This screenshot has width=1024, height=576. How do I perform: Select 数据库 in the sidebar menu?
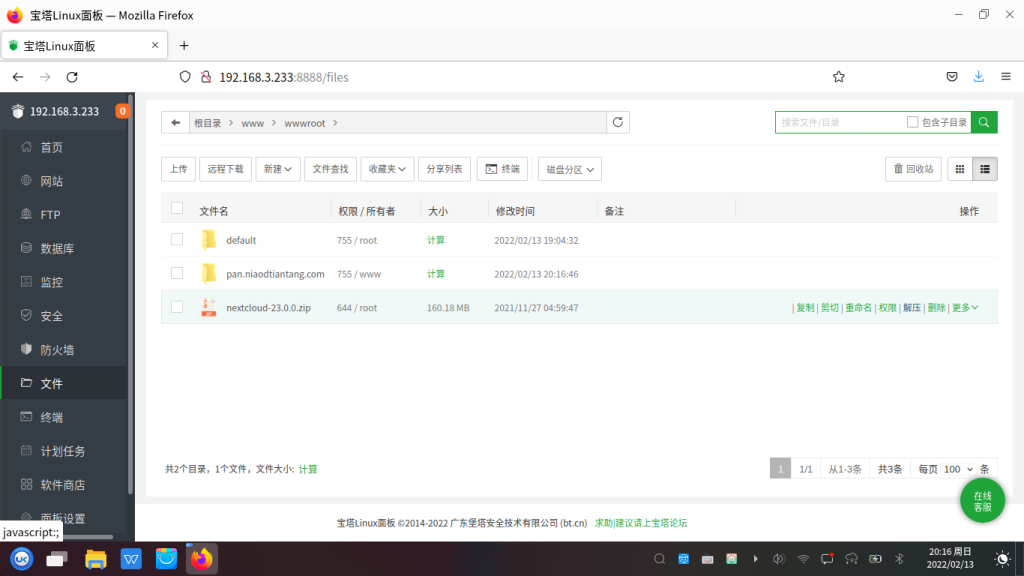tap(56, 248)
